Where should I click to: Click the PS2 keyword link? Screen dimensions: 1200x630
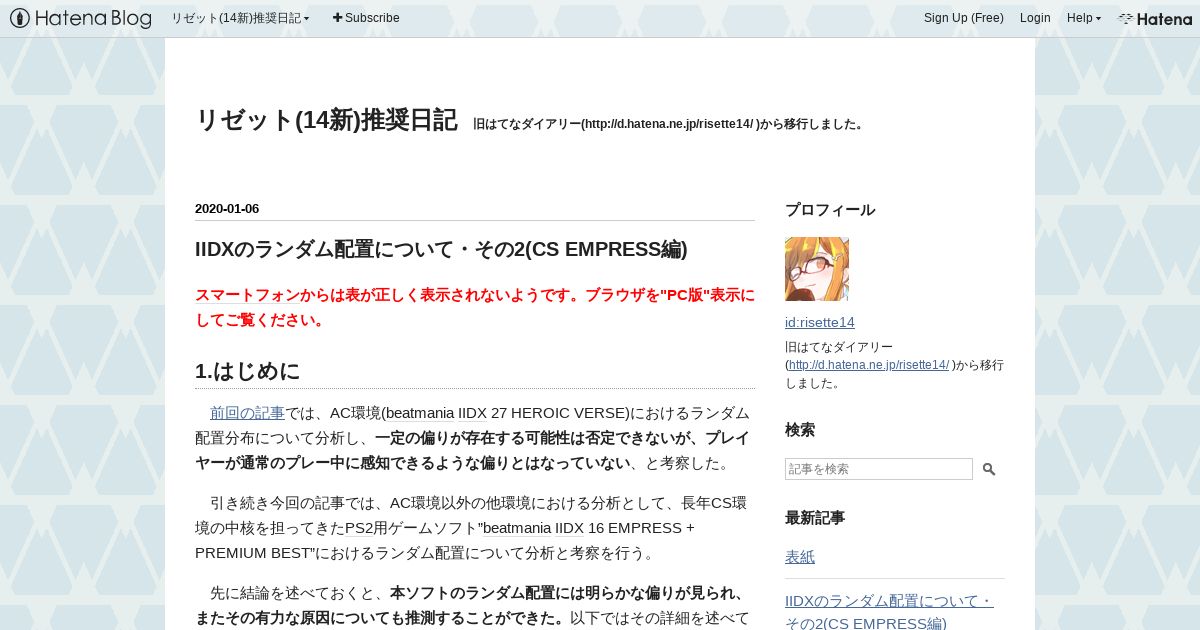[x=359, y=528]
